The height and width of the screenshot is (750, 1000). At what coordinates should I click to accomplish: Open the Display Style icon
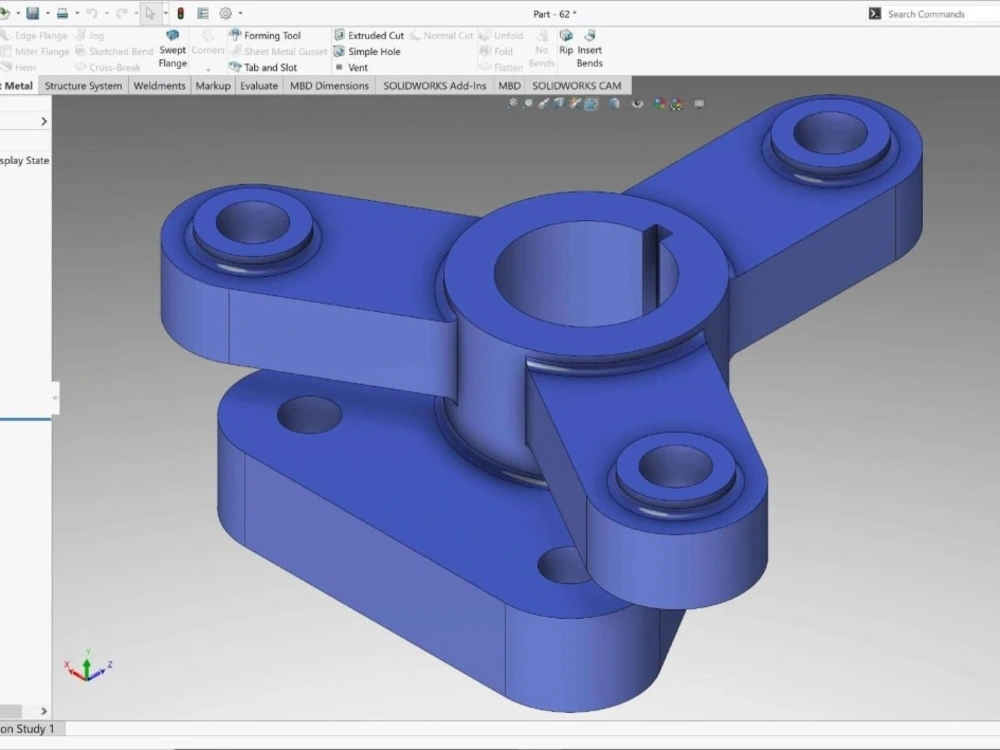coord(614,103)
